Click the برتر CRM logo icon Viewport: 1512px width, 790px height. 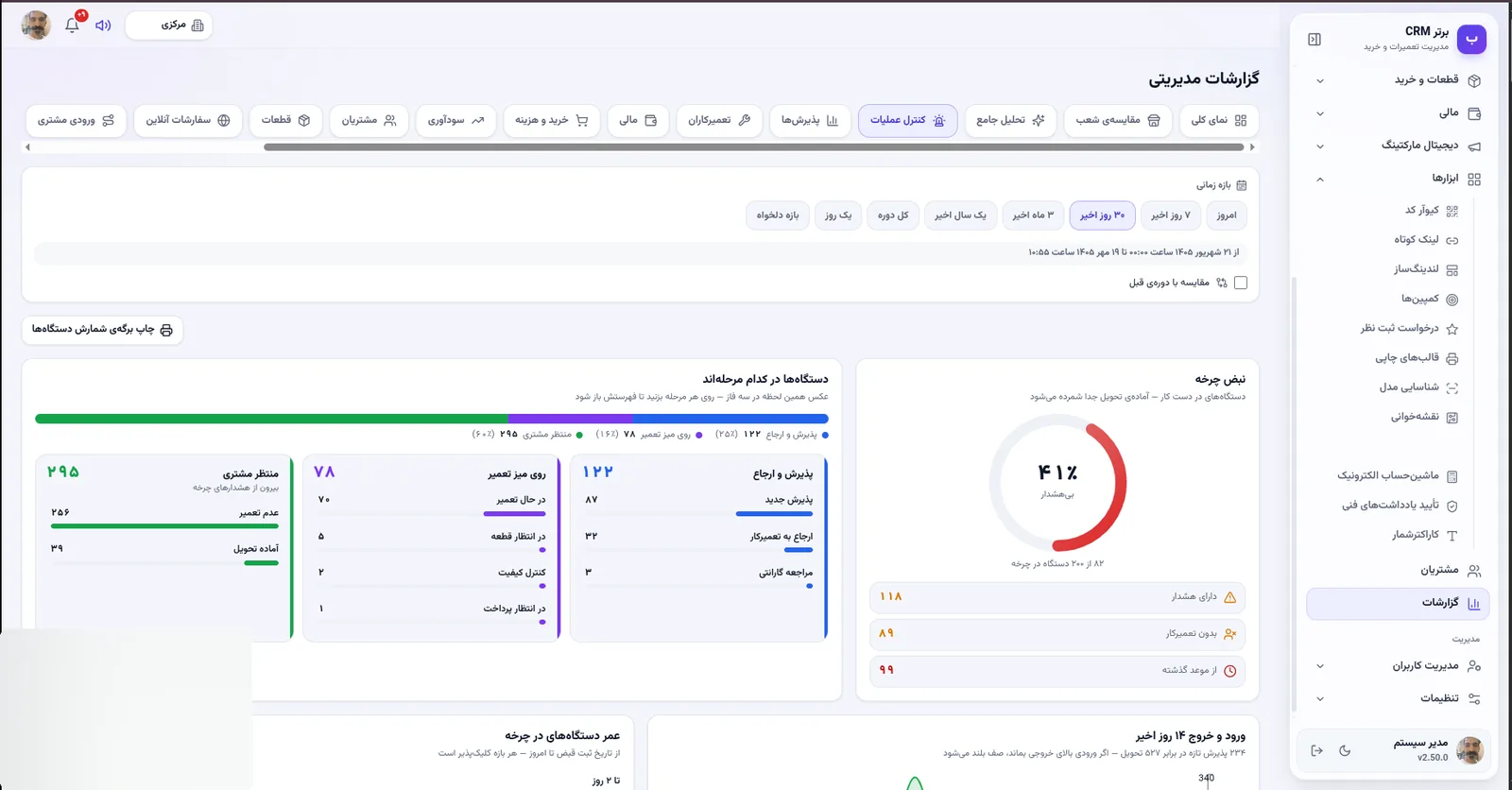tap(1471, 39)
